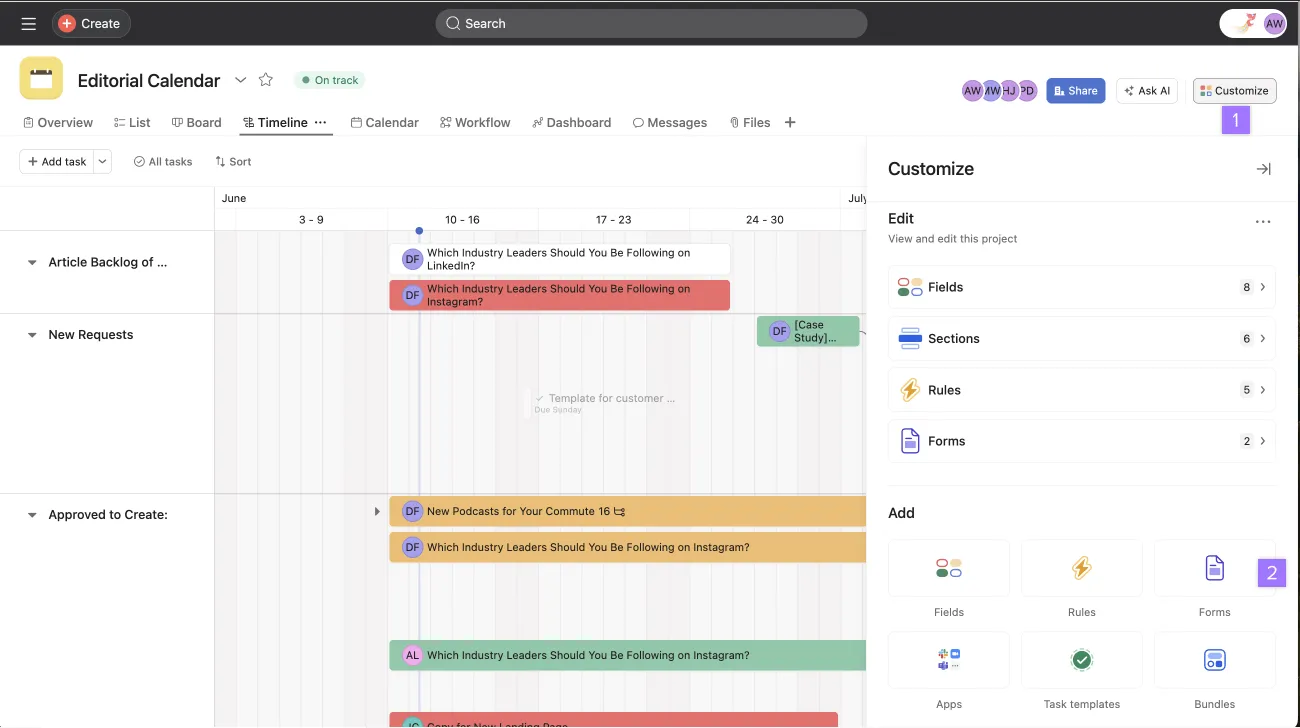Screen dimensions: 1300x728
Task: Click the plus icon to add tab
Action: coord(790,122)
